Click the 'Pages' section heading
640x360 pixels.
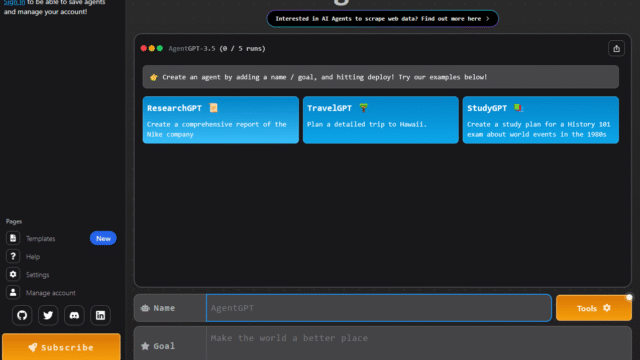tap(14, 221)
